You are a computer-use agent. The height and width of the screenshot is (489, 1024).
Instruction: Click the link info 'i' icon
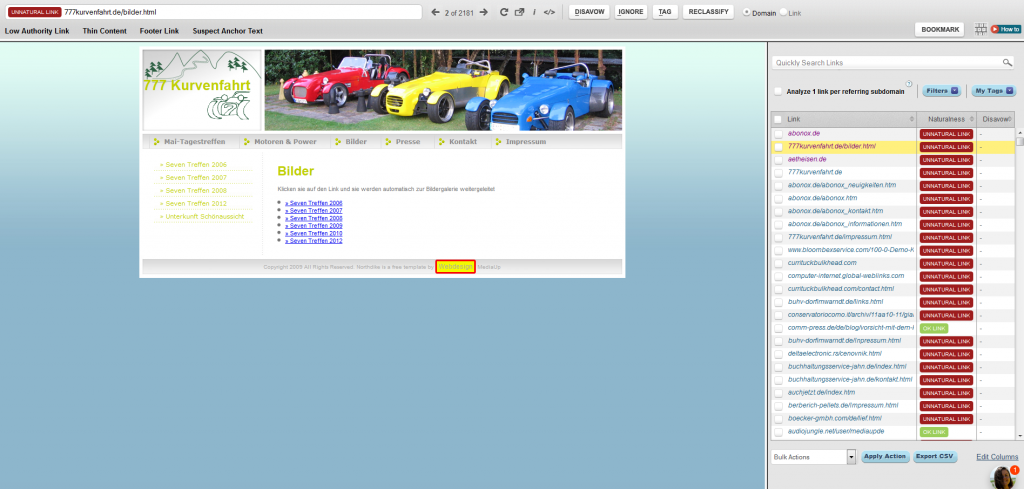point(534,12)
